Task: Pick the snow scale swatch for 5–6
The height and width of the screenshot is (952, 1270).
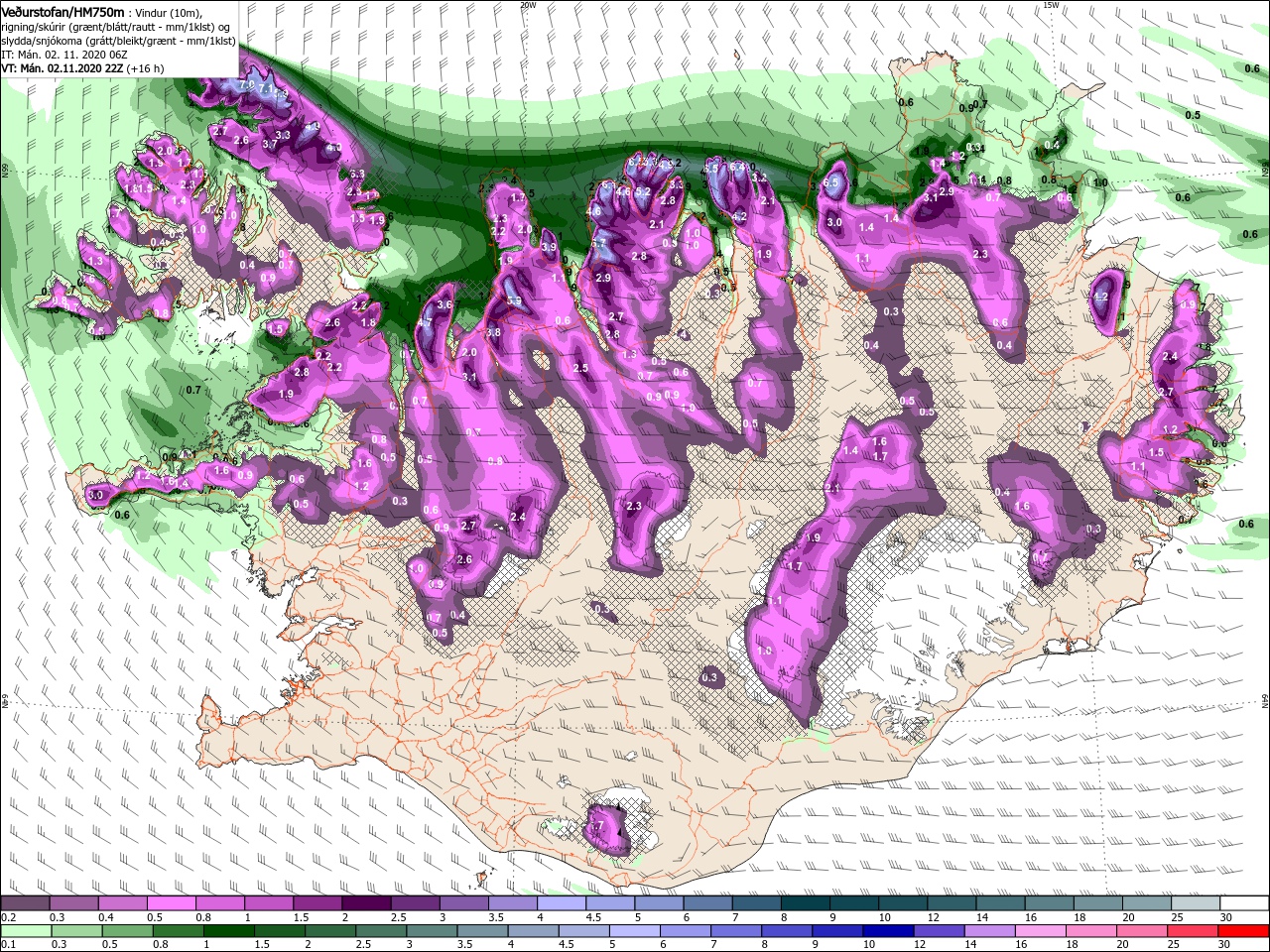Action: 660,903
